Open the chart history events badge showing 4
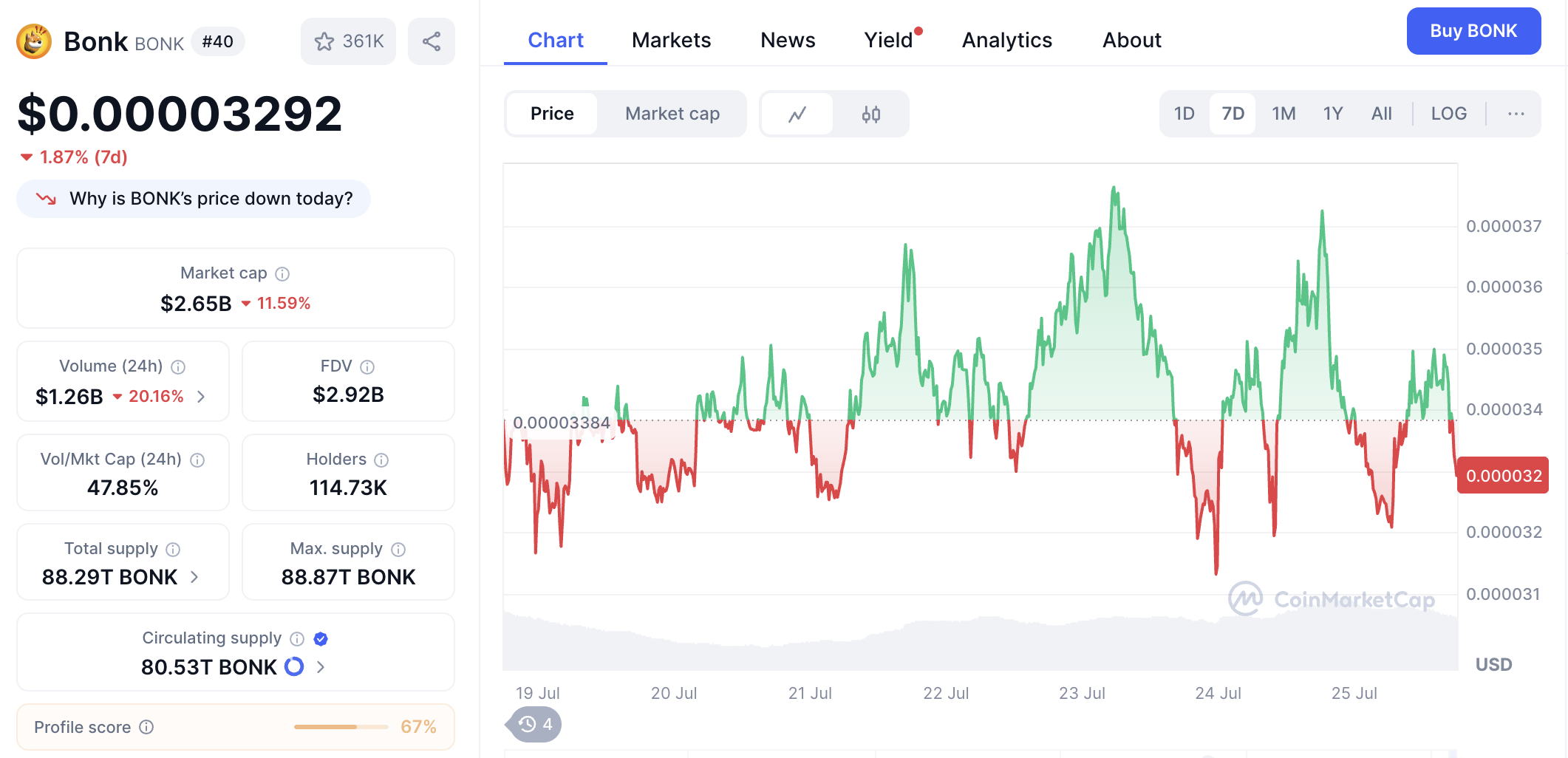Viewport: 1568px width, 758px height. tap(534, 724)
